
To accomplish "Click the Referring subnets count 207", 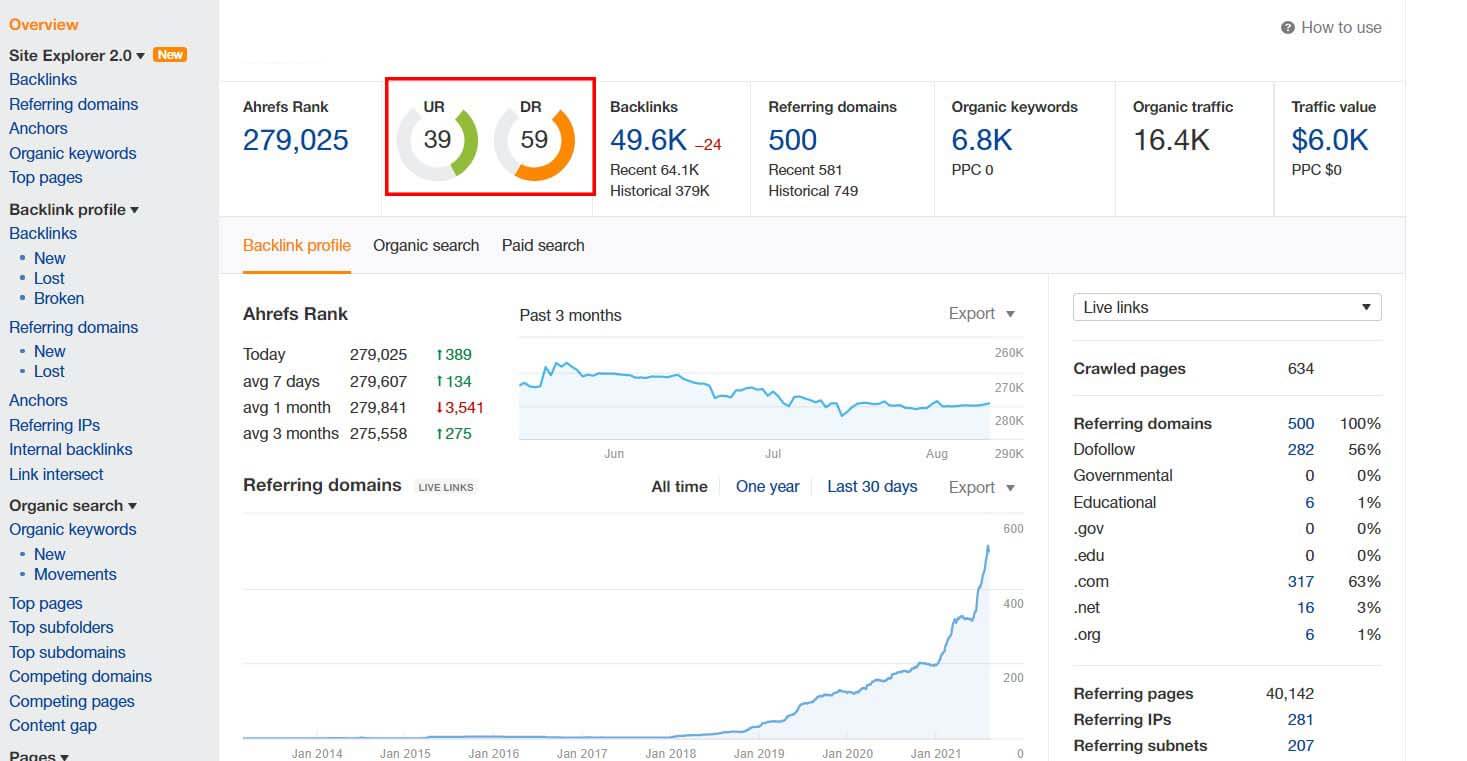I will coord(1301,746).
